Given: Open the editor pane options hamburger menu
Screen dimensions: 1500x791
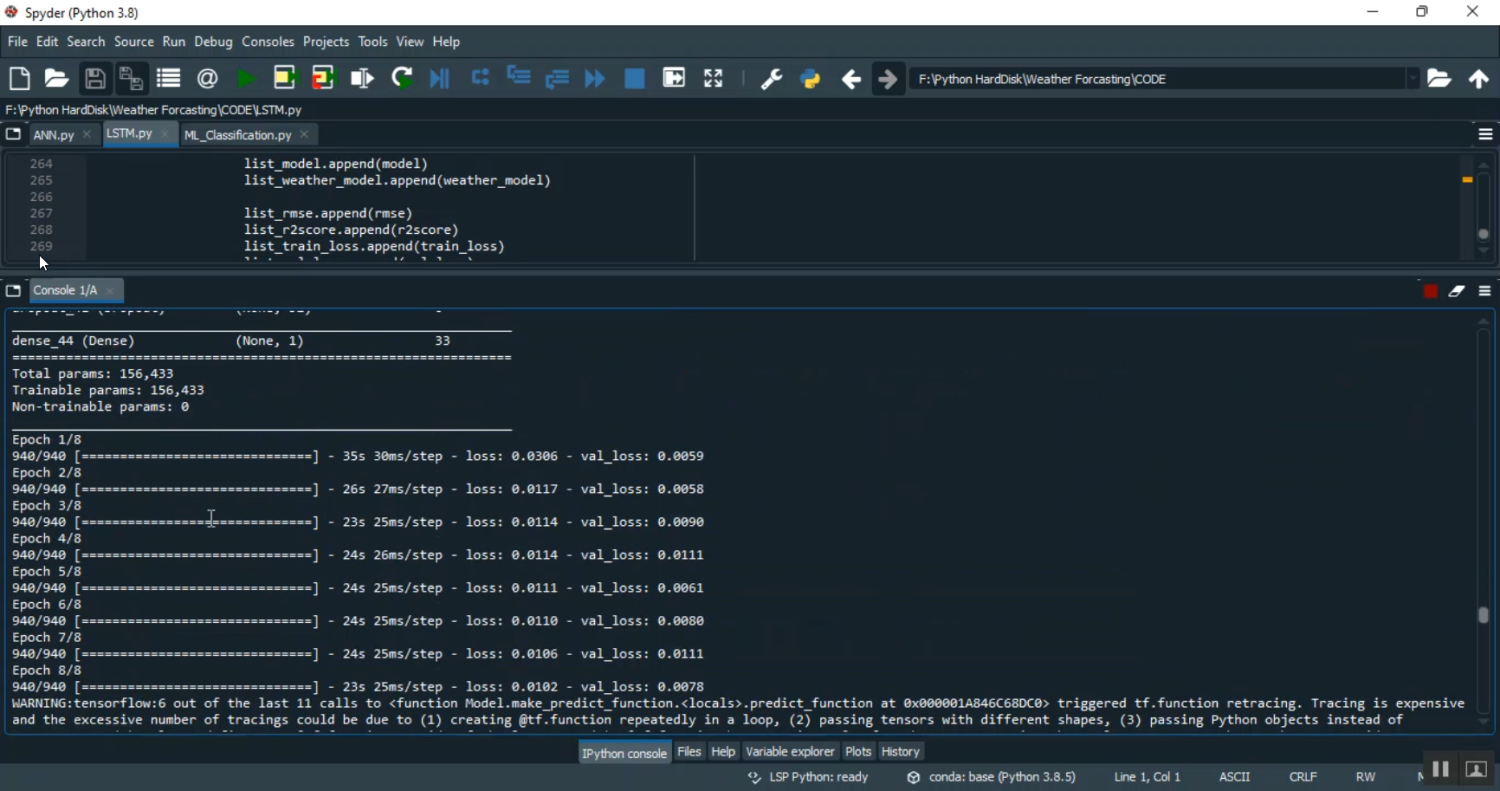Looking at the screenshot, I should tap(1485, 135).
